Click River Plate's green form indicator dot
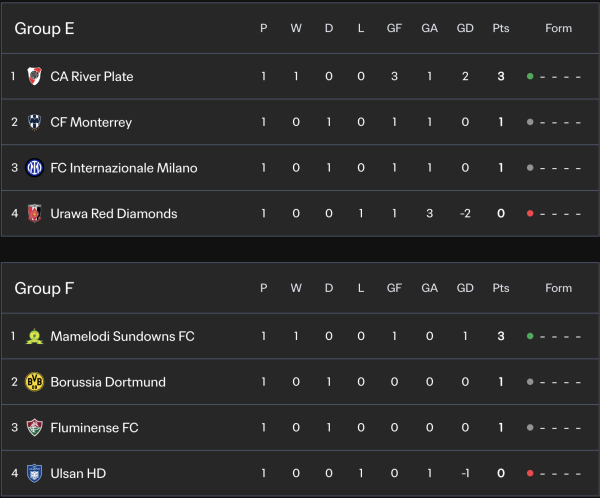The width and height of the screenshot is (600, 498). click(530, 76)
